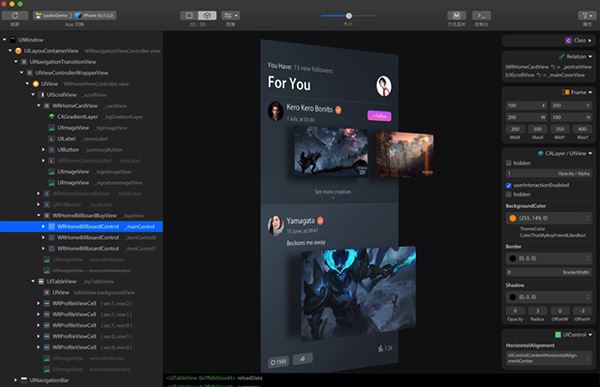This screenshot has height=387, width=600.
Task: Click the Yamagata post large artwork
Action: click(358, 293)
